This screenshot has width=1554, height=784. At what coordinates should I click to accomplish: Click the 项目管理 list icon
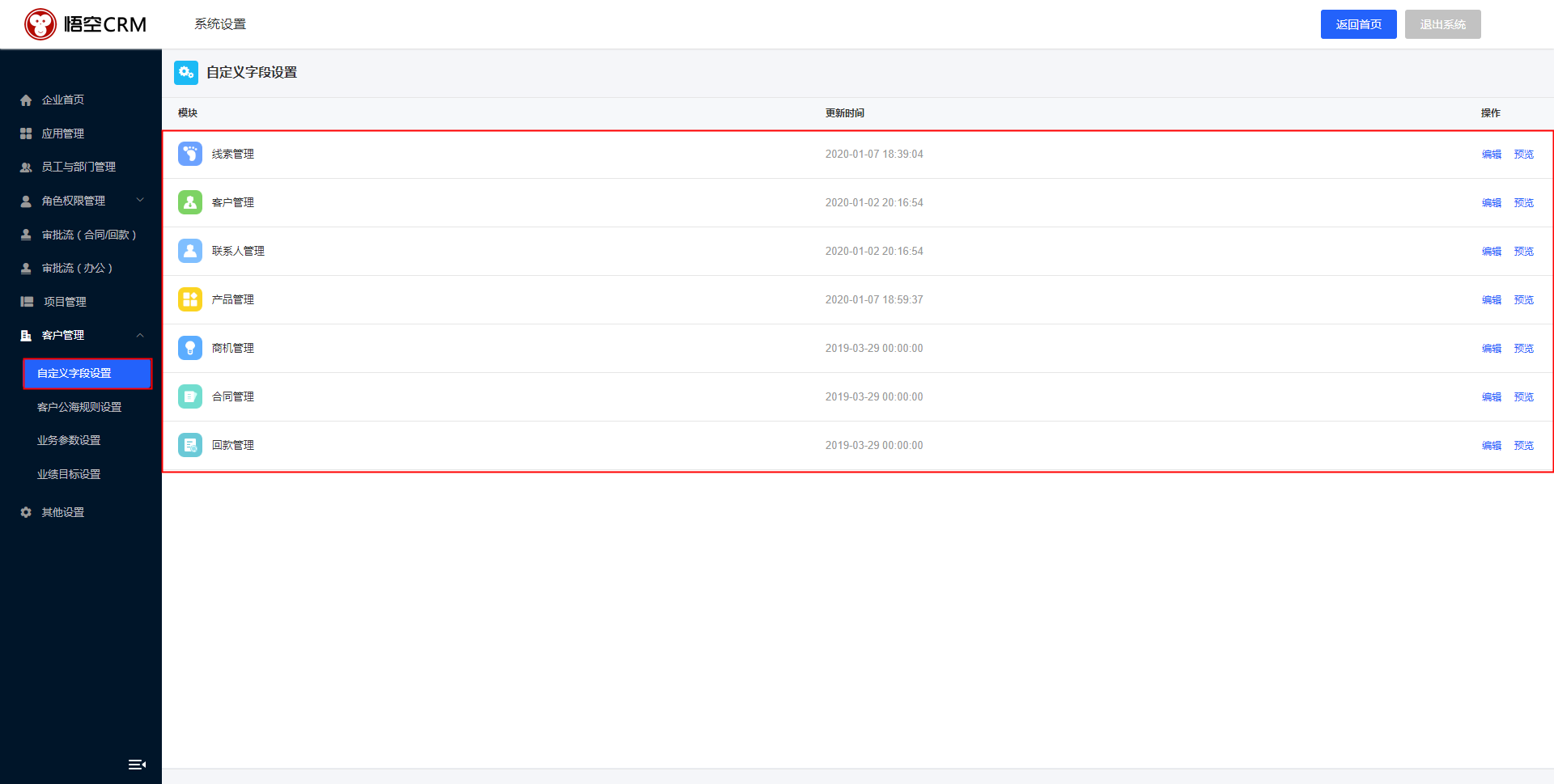[x=27, y=302]
